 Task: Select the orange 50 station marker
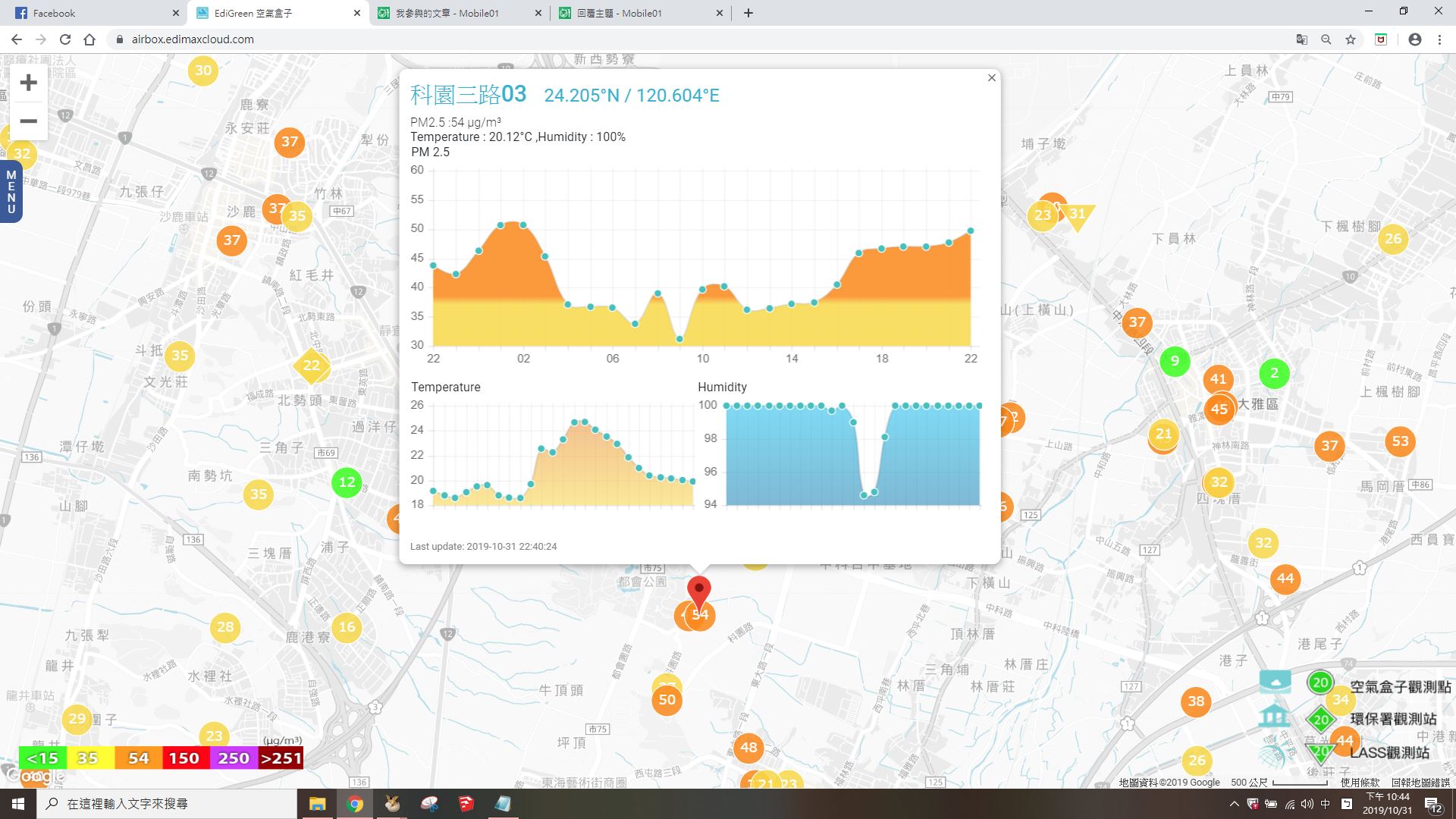coord(667,700)
